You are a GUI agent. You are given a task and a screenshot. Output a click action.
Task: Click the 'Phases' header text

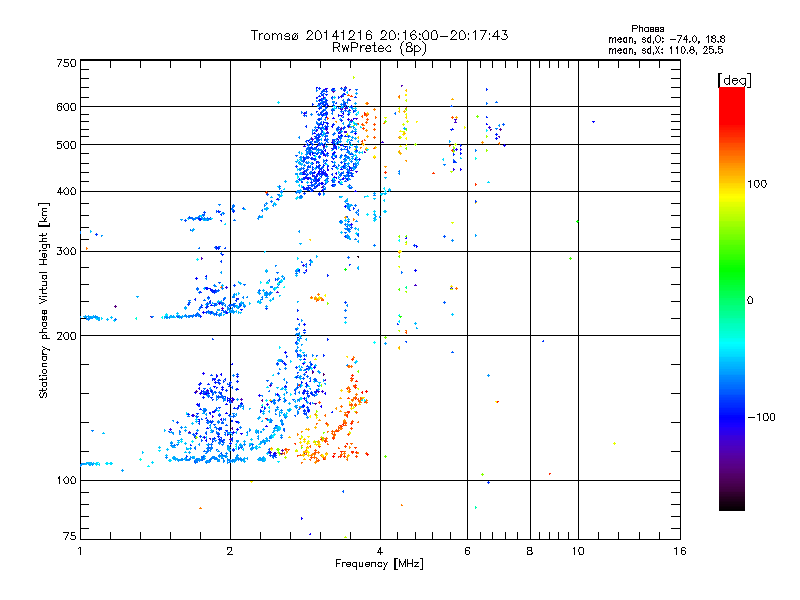click(647, 29)
